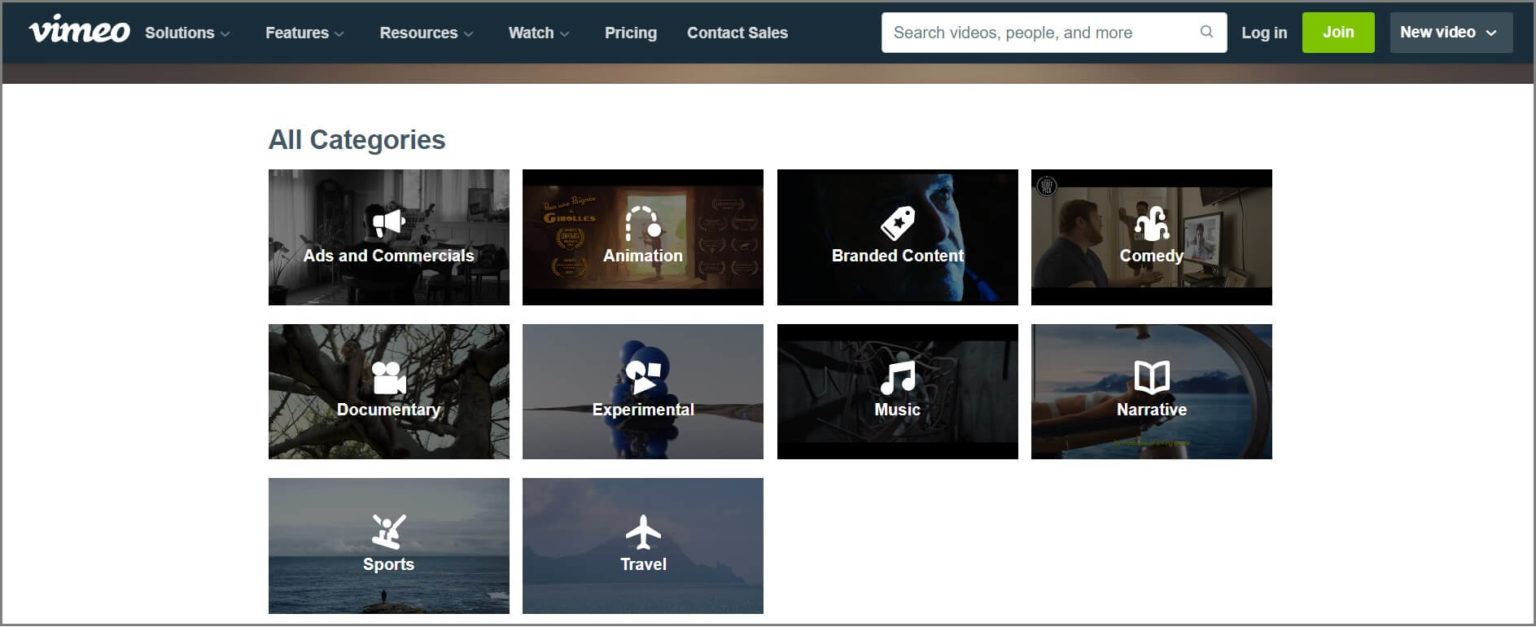The width and height of the screenshot is (1536, 627).
Task: Click the Log in link
Action: tap(1264, 32)
